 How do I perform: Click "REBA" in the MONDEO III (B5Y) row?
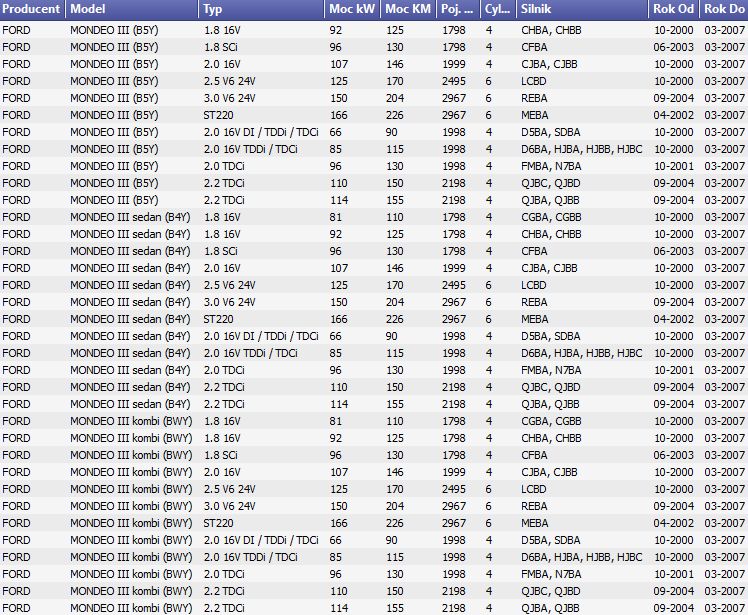tap(534, 98)
